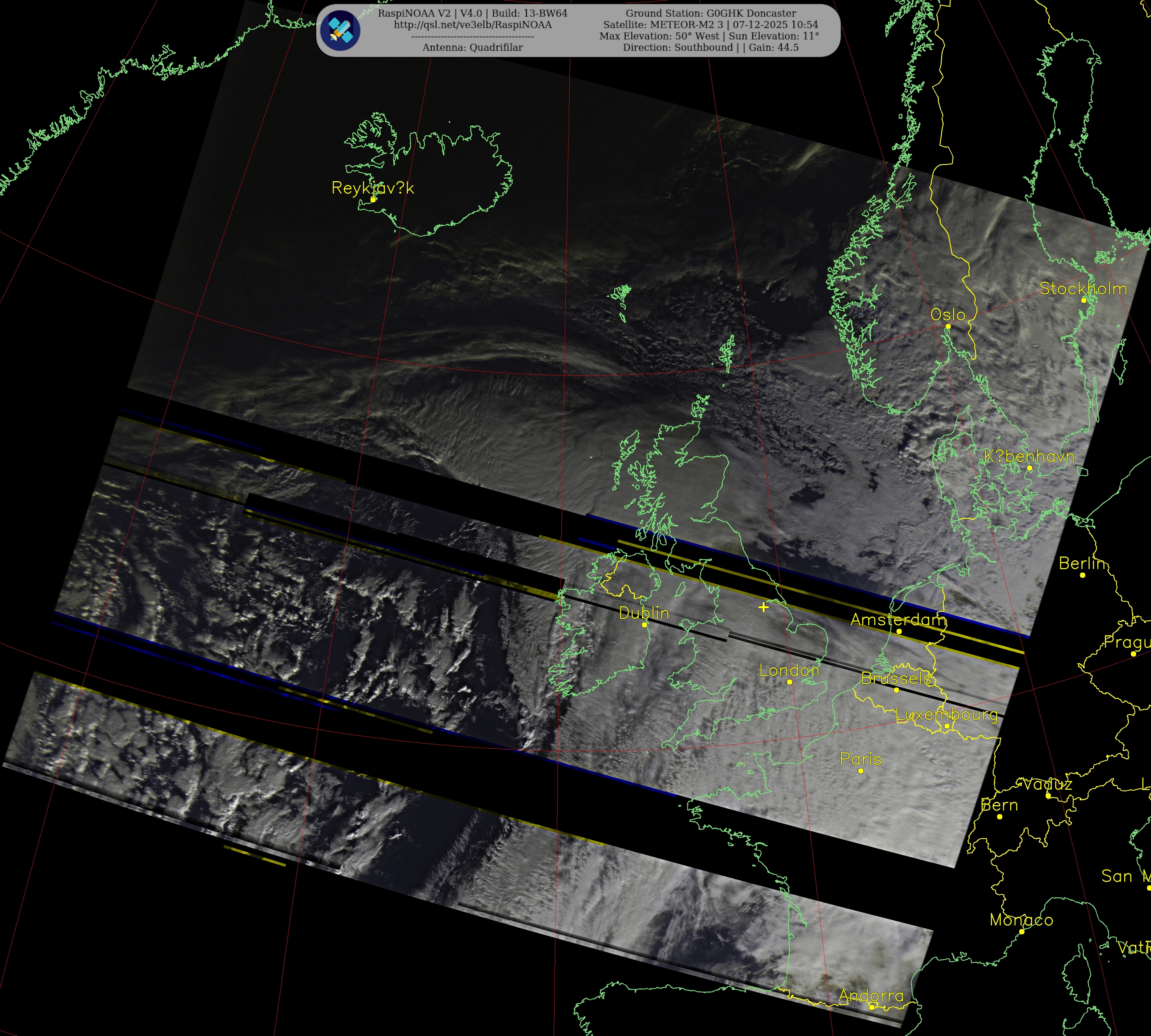Click the Berlin city label

1082,563
